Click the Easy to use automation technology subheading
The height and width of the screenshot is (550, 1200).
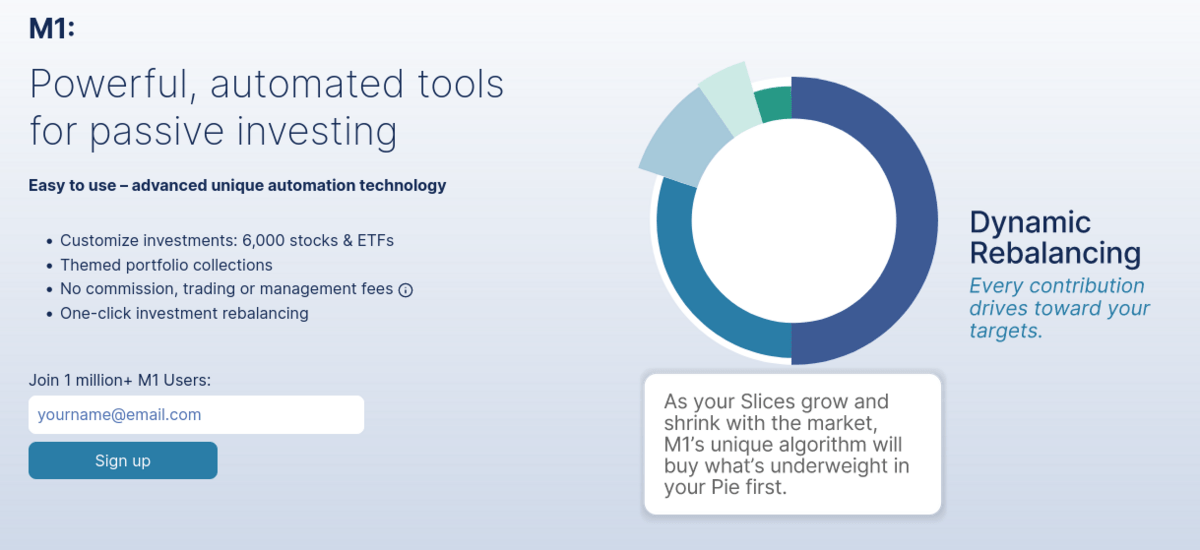[x=238, y=186]
